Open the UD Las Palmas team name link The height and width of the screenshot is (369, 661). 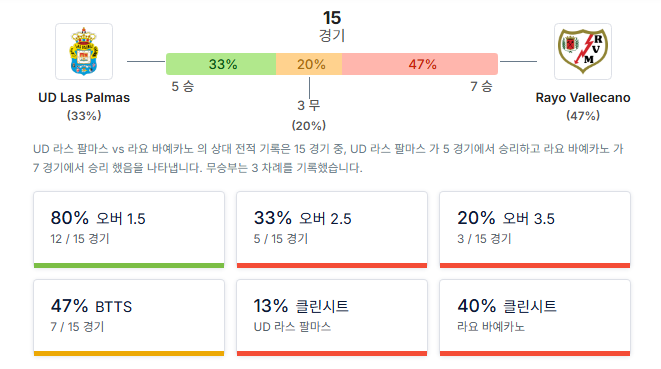(x=84, y=97)
